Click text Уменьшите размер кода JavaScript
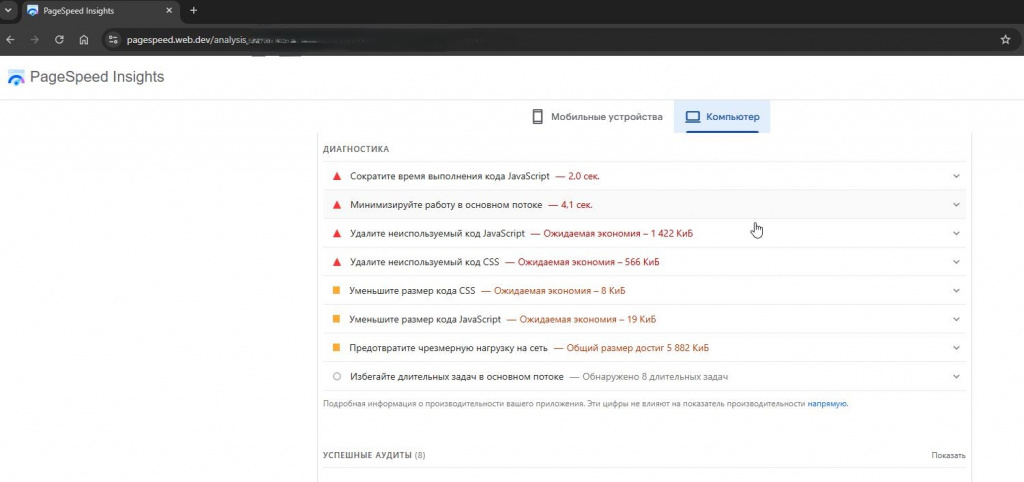This screenshot has width=1024, height=482. point(425,319)
